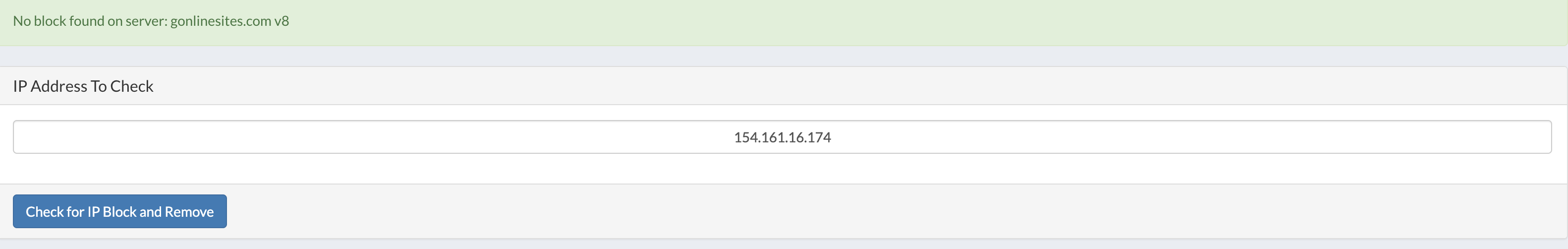Place cursor before 154 in the IP field
The width and height of the screenshot is (1568, 249).
pyautogui.click(x=733, y=137)
